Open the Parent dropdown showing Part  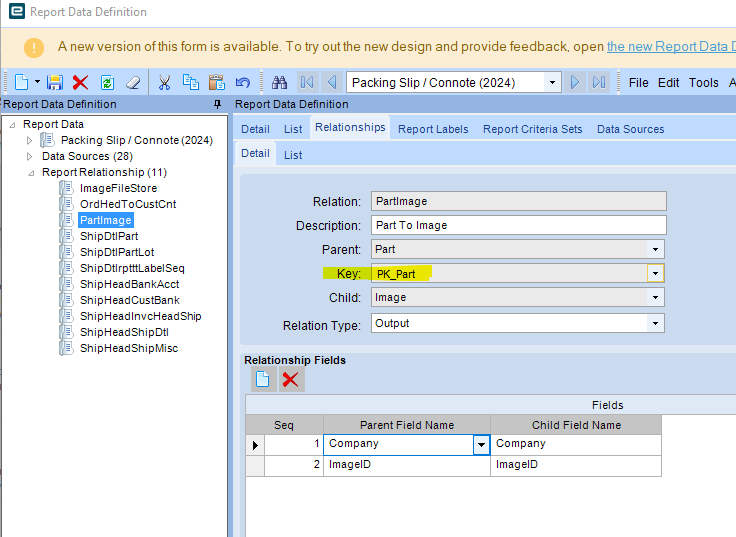point(656,249)
